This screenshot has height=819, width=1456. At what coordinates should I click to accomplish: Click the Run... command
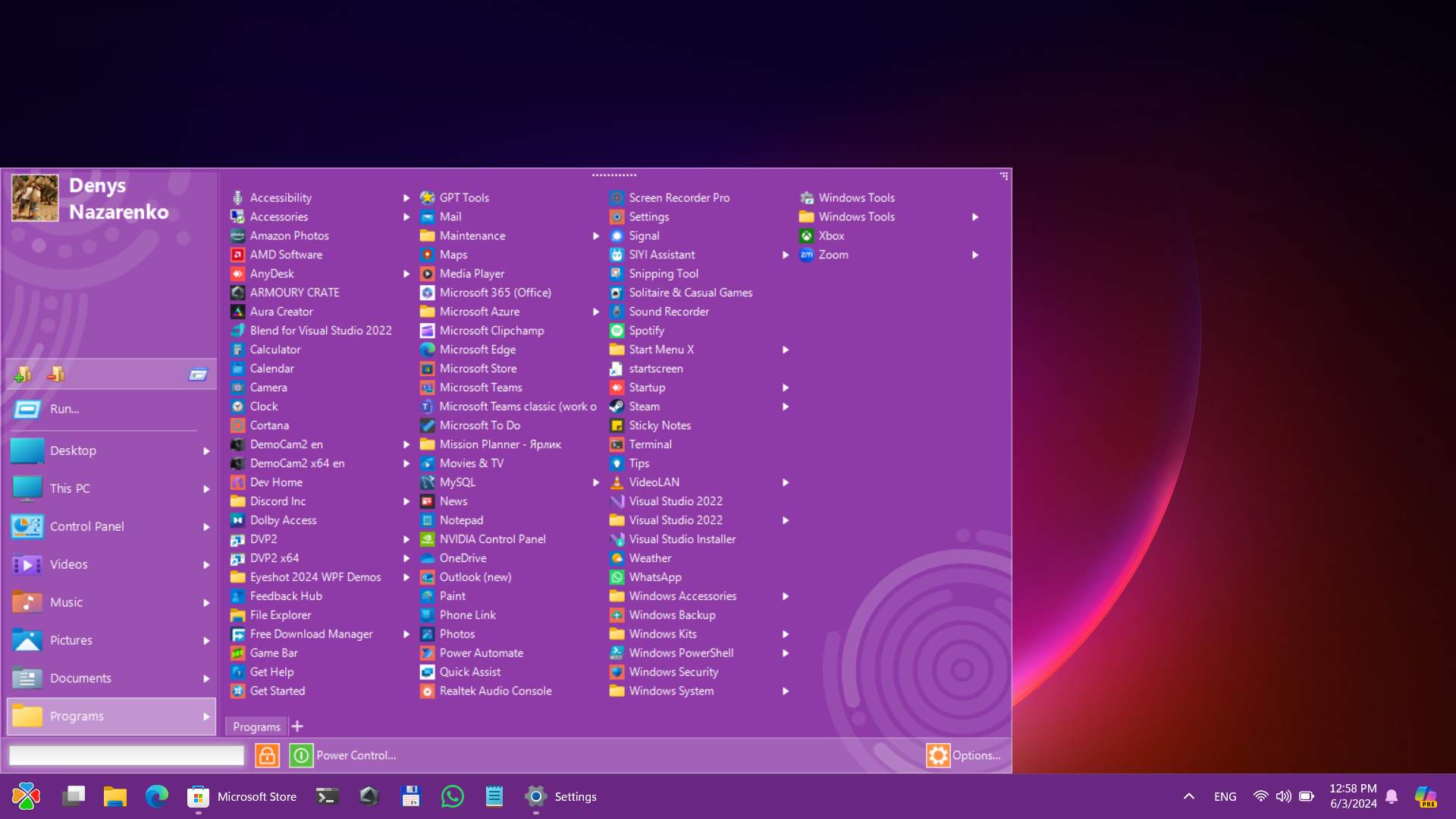point(111,409)
